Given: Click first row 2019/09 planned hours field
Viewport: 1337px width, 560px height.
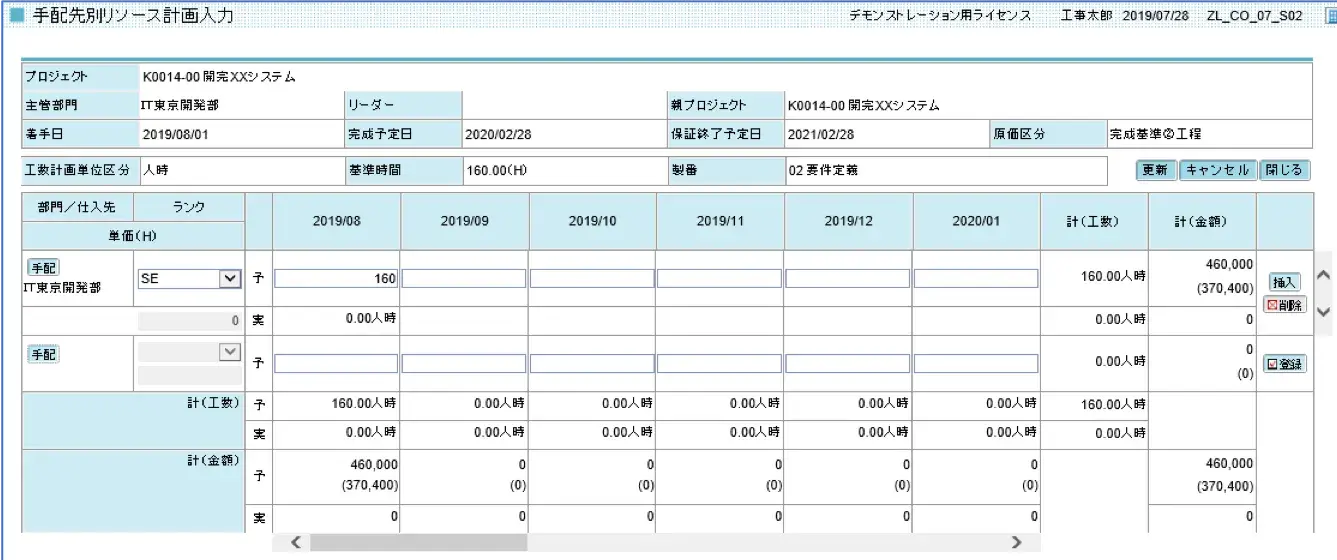Looking at the screenshot, I should [464, 279].
